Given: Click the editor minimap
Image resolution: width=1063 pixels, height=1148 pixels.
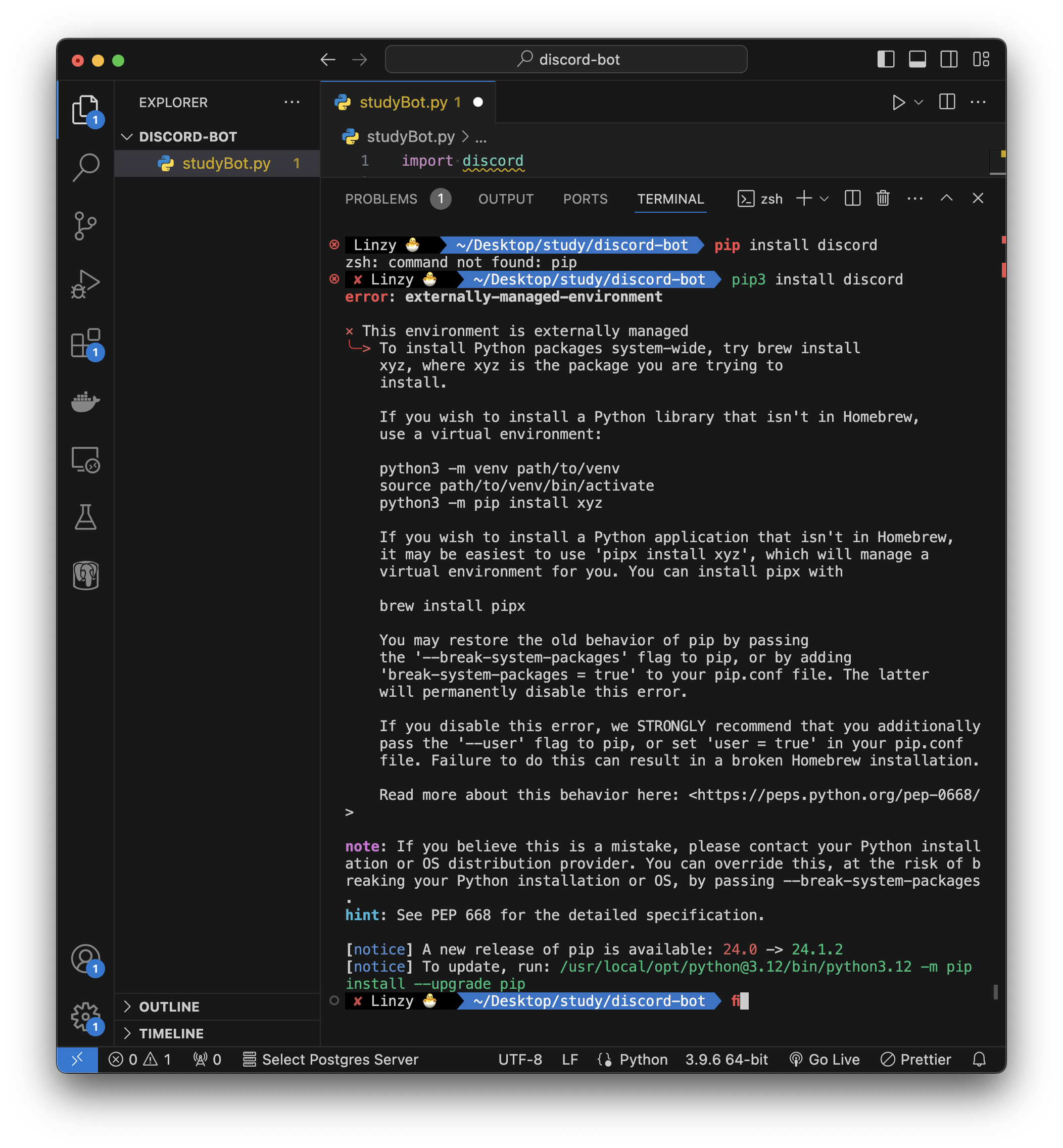Looking at the screenshot, I should (x=997, y=162).
